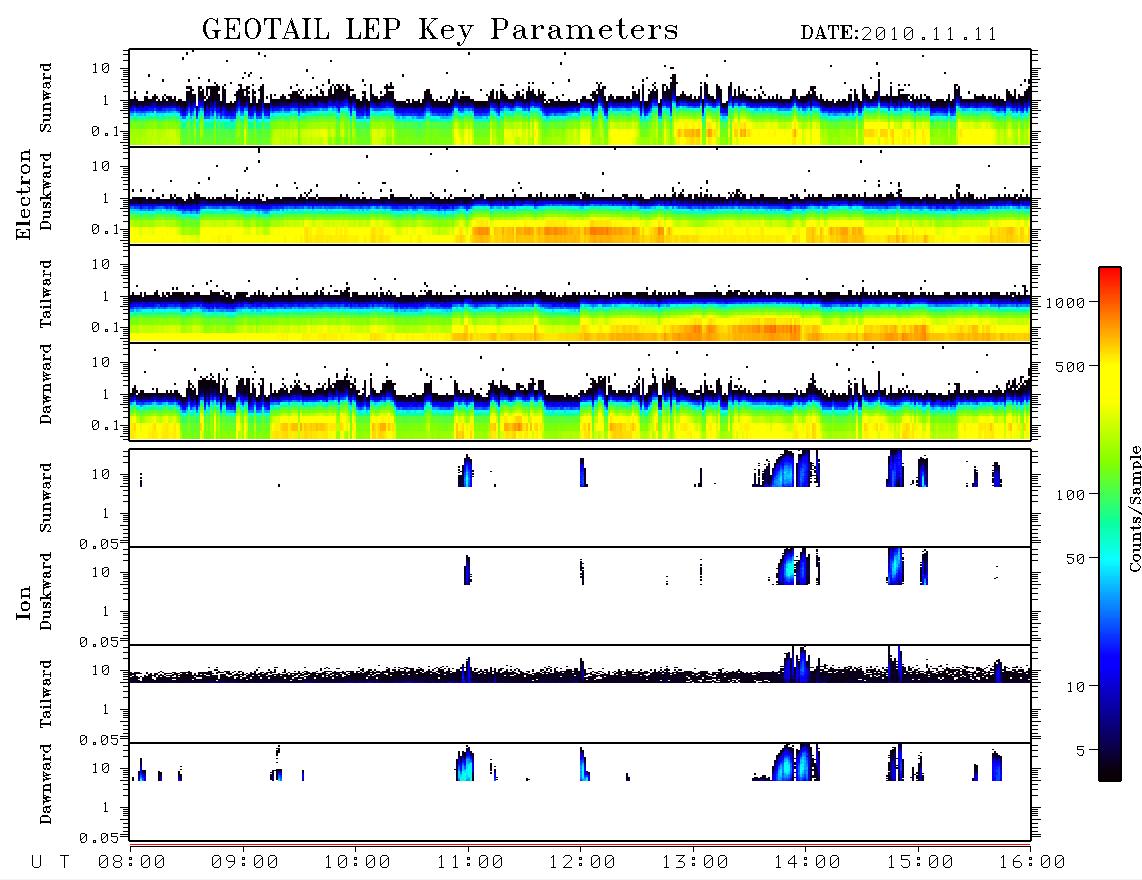1142x880 pixels.
Task: Click the 0.05 tick of Ion Dawnward panel
Action: 98,838
